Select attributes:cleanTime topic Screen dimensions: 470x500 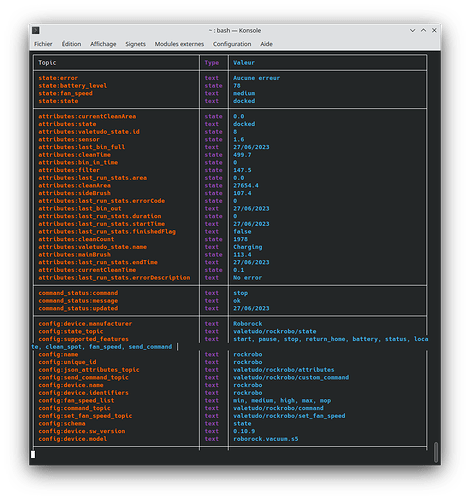[x=74, y=155]
